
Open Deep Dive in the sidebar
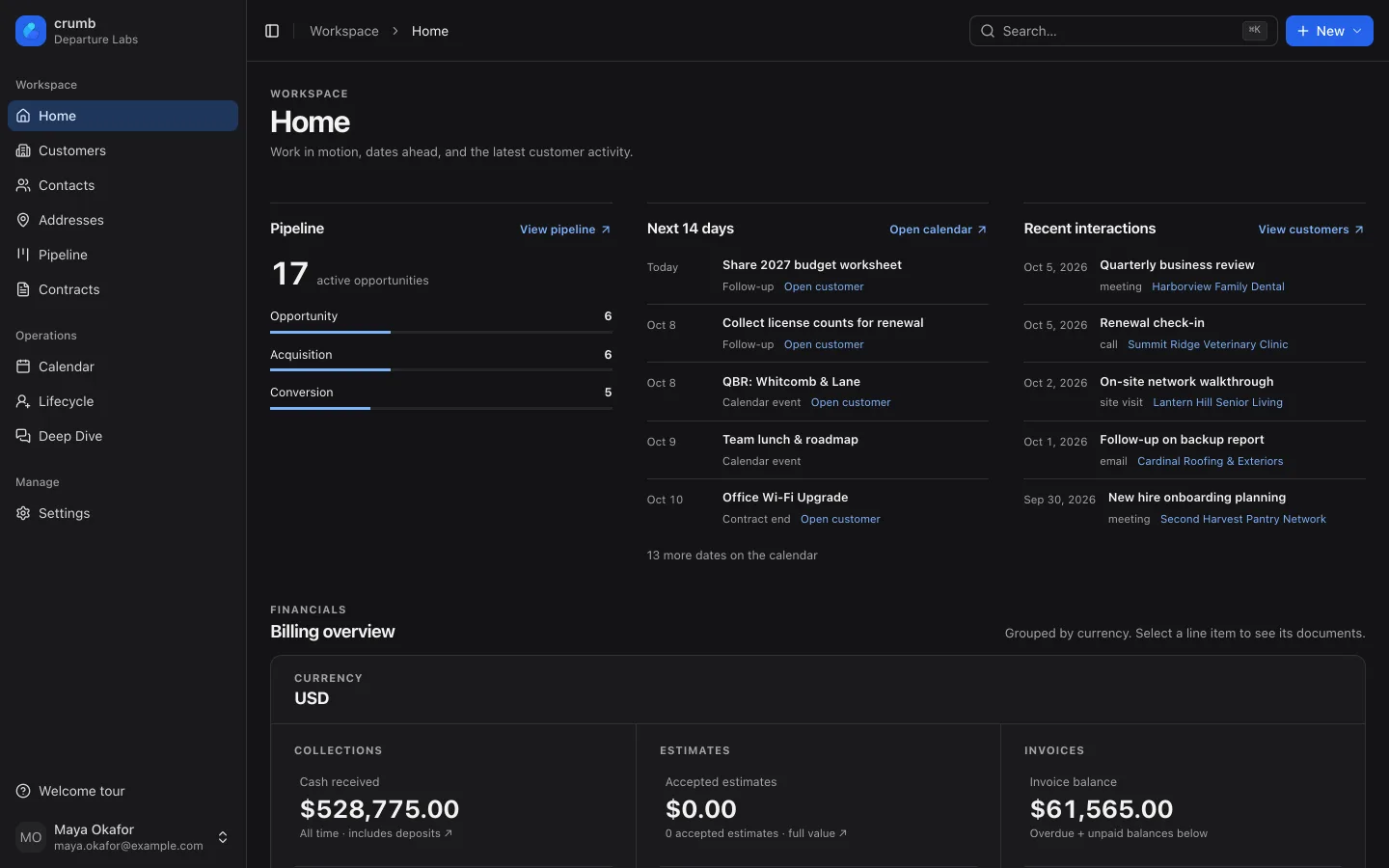tap(123, 436)
